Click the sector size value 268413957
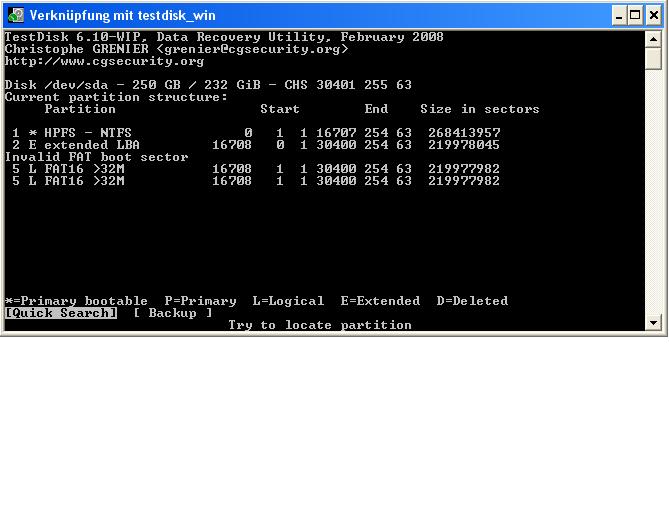This screenshot has height=512, width=669. pos(464,133)
